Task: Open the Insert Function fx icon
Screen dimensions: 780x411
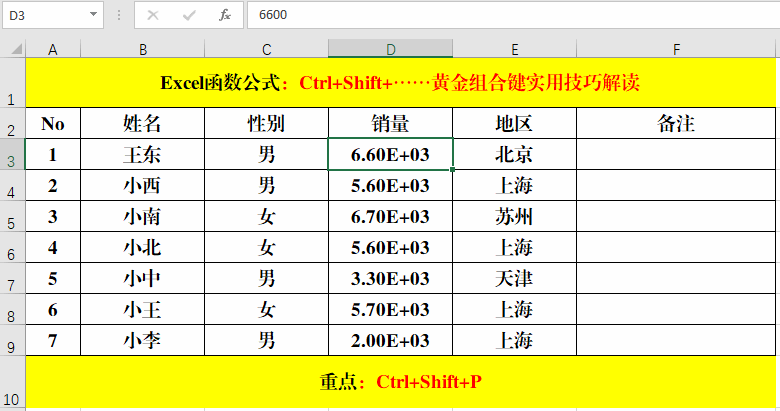Action: 225,15
